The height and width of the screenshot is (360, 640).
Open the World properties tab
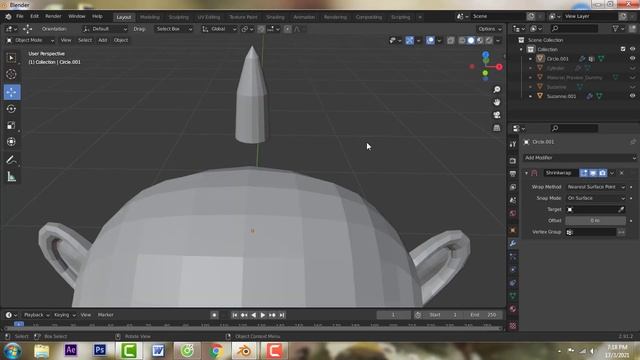[513, 213]
